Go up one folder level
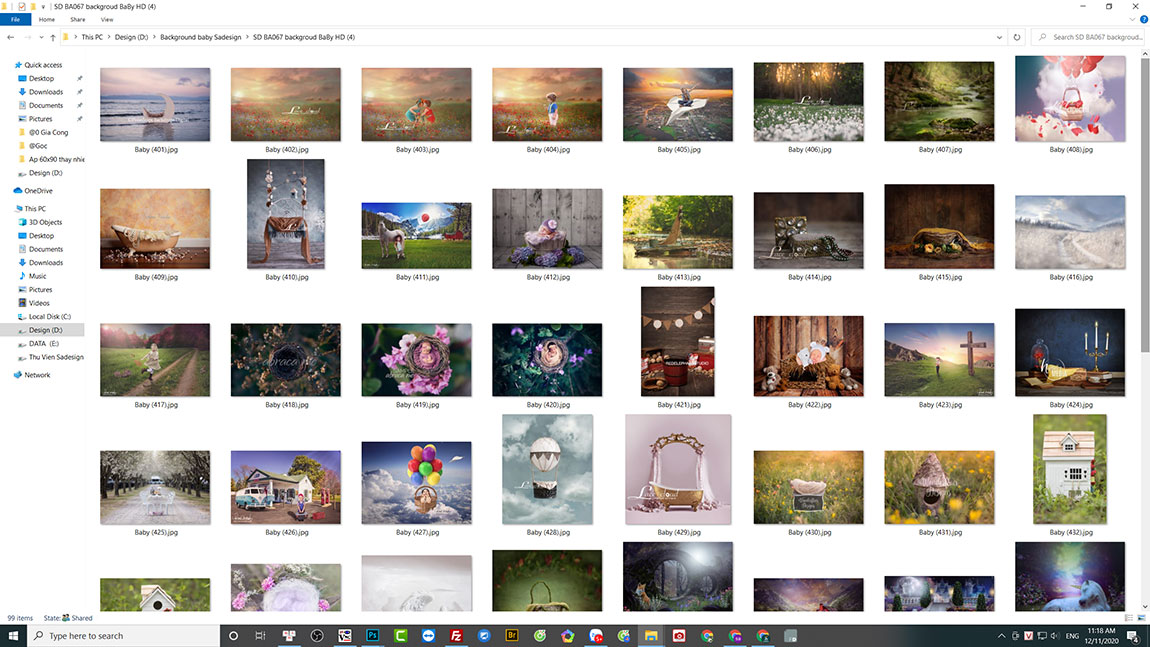Viewport: 1150px width, 647px height. [53, 37]
